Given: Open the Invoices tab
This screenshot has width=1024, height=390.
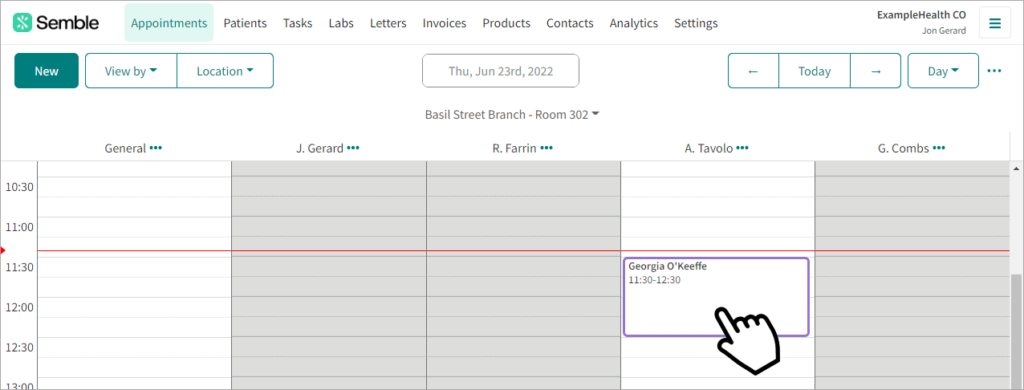Looking at the screenshot, I should pyautogui.click(x=444, y=24).
